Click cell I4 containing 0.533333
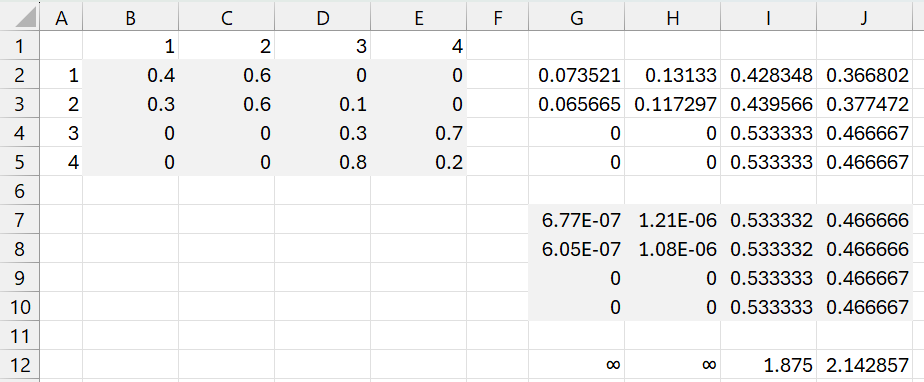This screenshot has width=924, height=382. point(768,132)
